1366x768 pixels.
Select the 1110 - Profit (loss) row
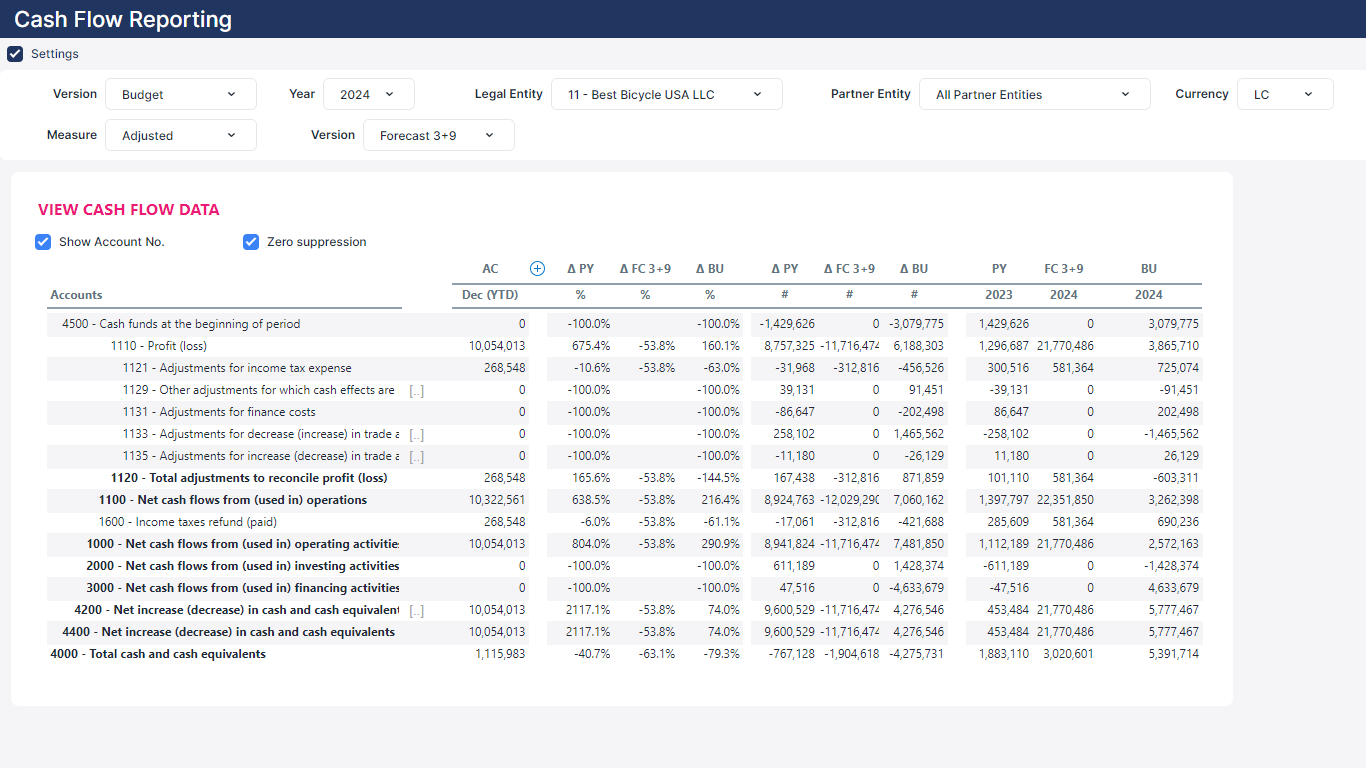point(158,346)
